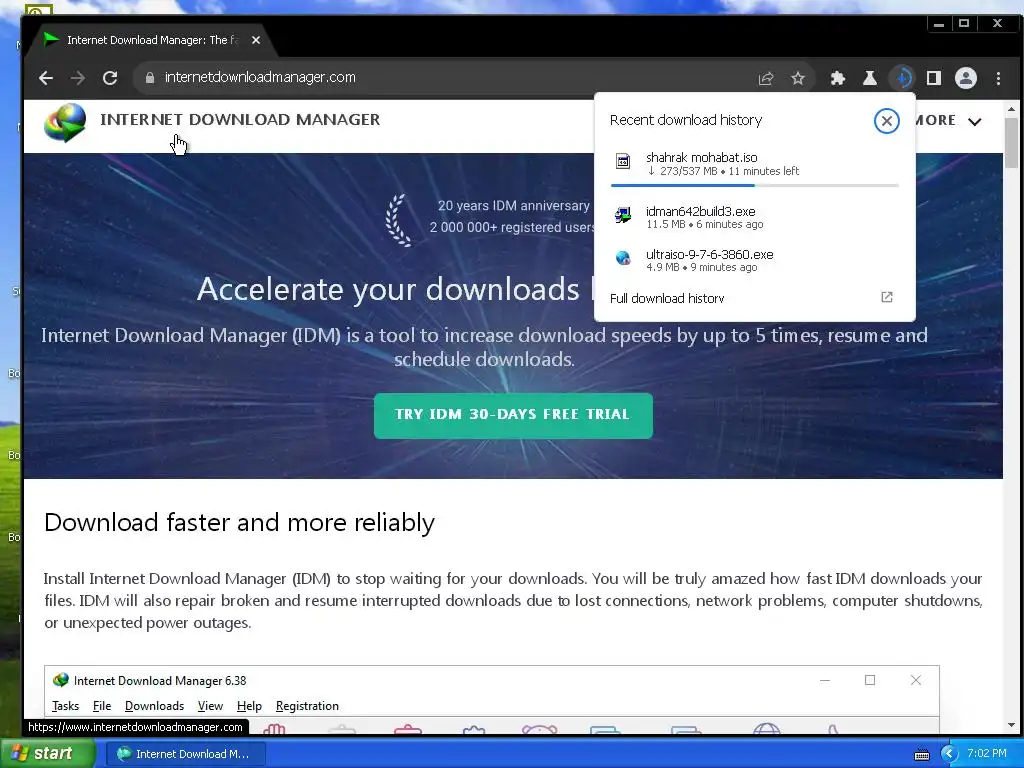Screen dimensions: 1024x768
Task: Click the forward navigation arrow
Action: point(78,78)
